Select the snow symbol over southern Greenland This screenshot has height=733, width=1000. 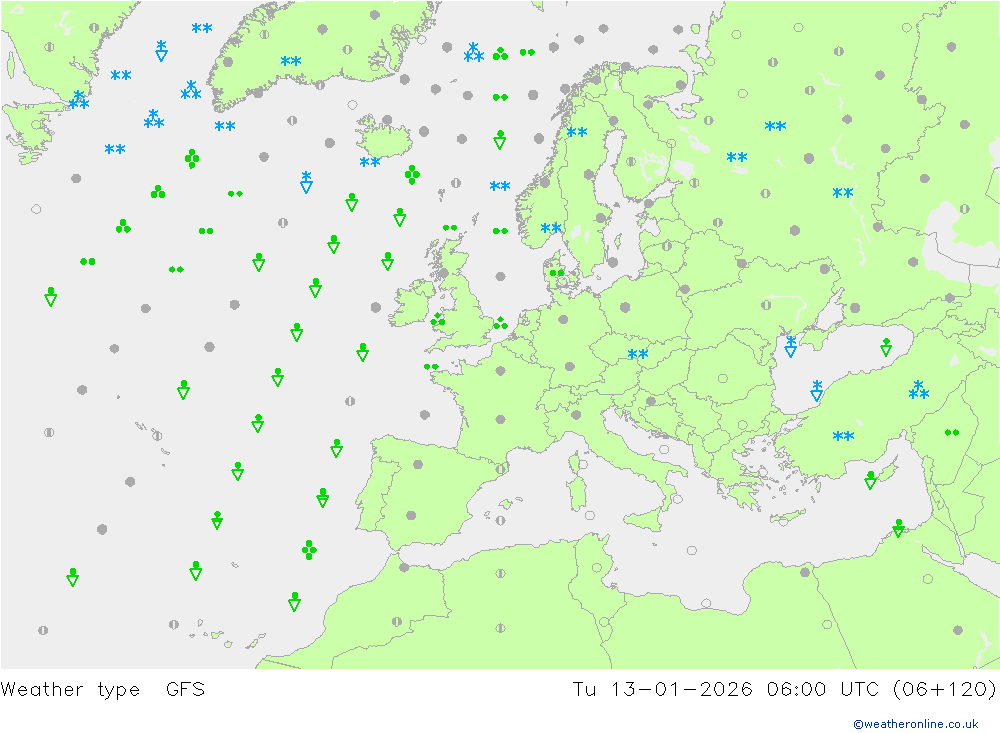[x=291, y=61]
